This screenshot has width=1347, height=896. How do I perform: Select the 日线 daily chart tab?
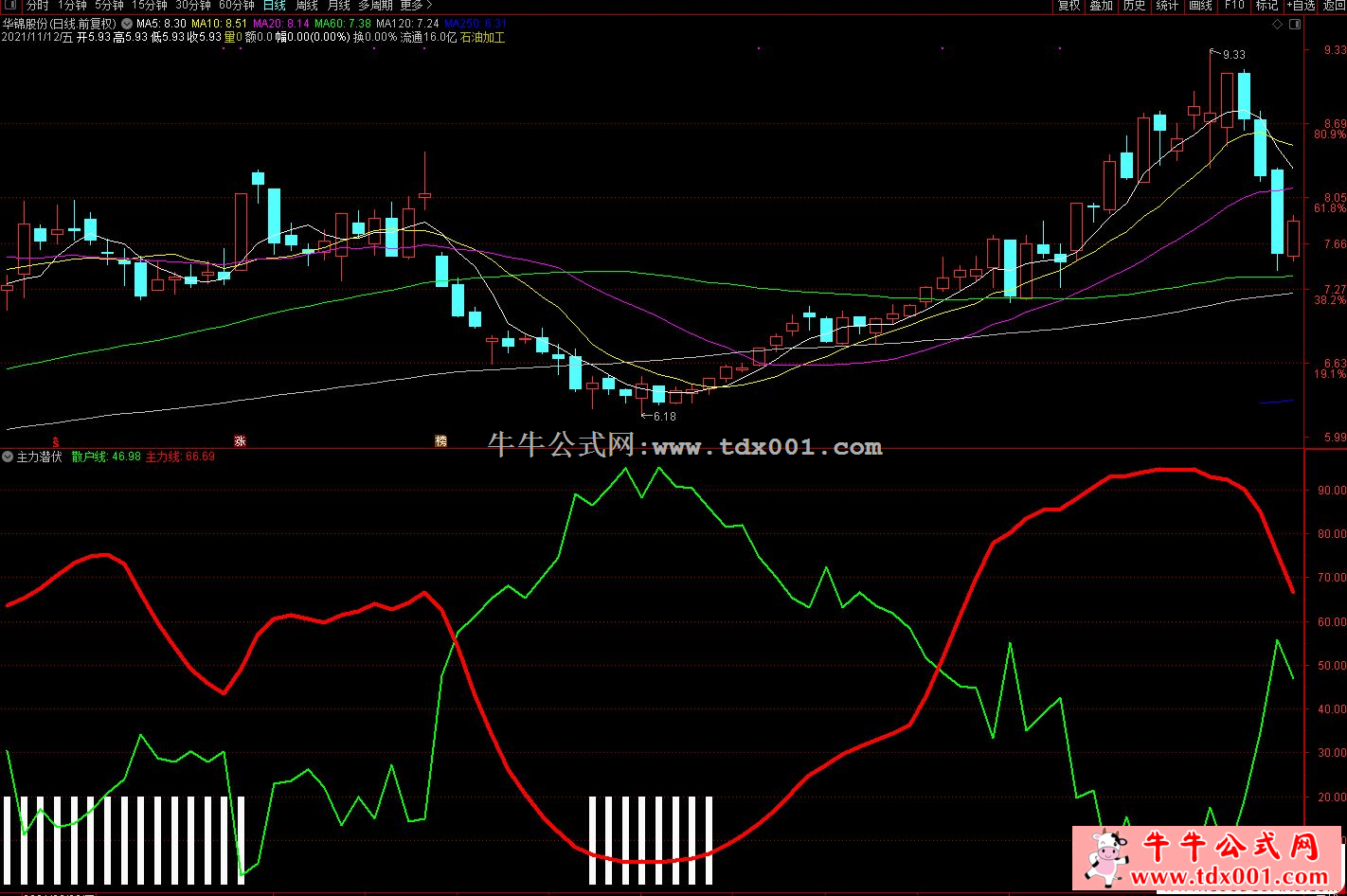pyautogui.click(x=275, y=6)
